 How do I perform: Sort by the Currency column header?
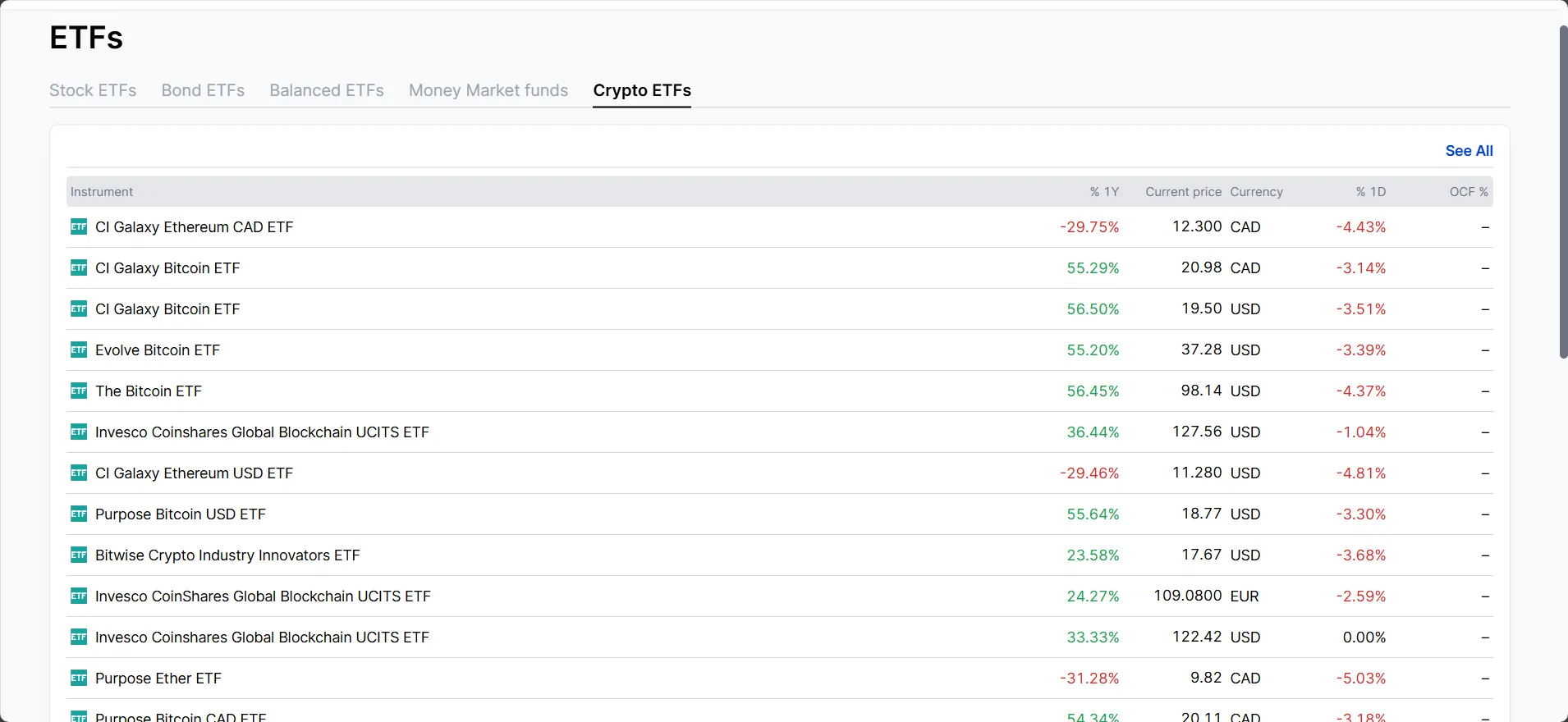click(x=1256, y=192)
